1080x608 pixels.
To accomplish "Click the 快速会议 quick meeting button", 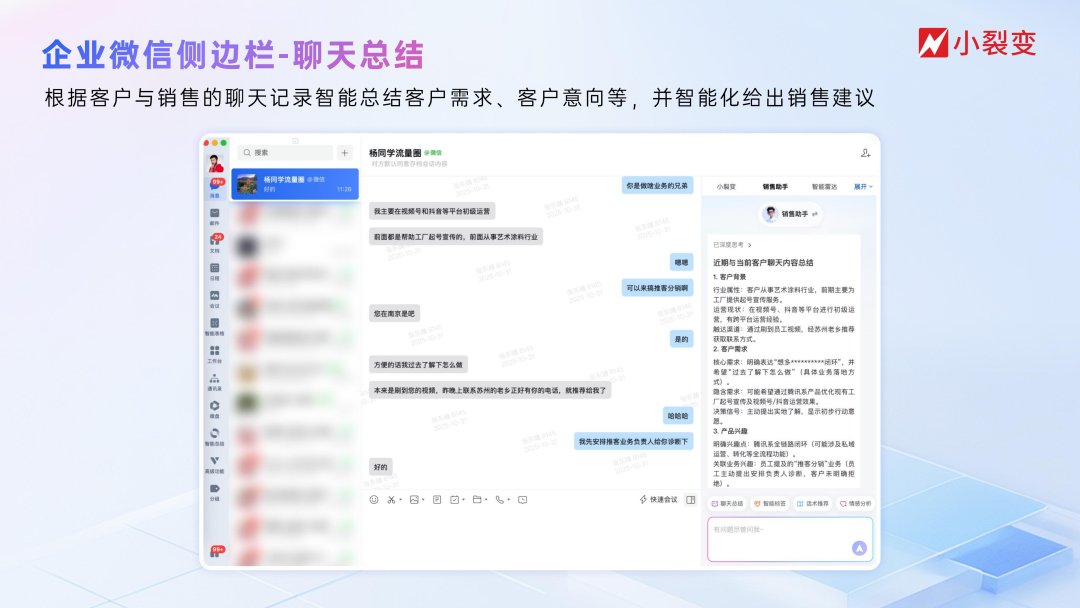I will (659, 499).
